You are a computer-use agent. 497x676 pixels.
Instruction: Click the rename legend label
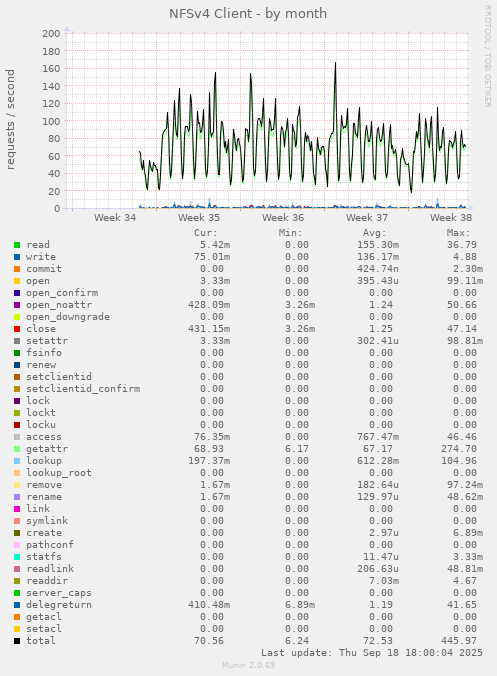click(x=44, y=497)
